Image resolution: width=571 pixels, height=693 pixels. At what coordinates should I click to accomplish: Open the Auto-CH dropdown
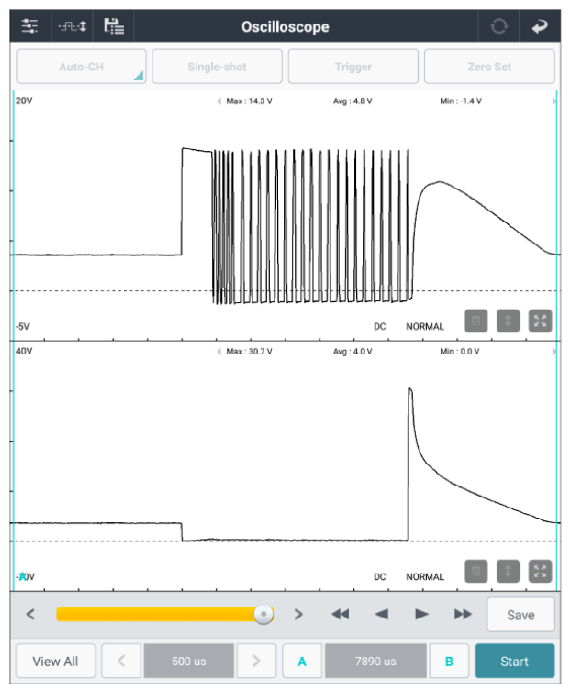point(81,66)
